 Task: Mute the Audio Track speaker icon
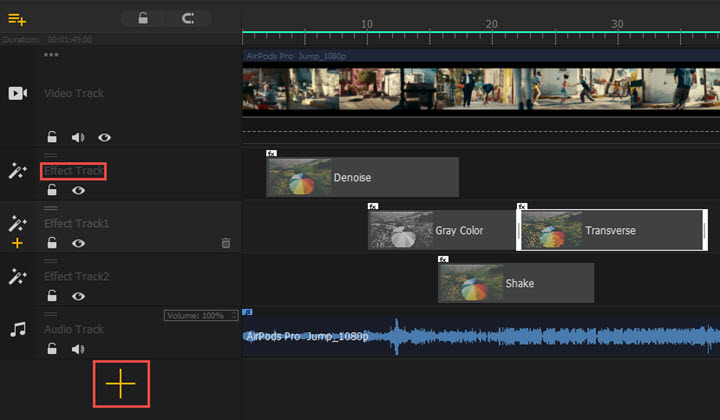tap(78, 349)
